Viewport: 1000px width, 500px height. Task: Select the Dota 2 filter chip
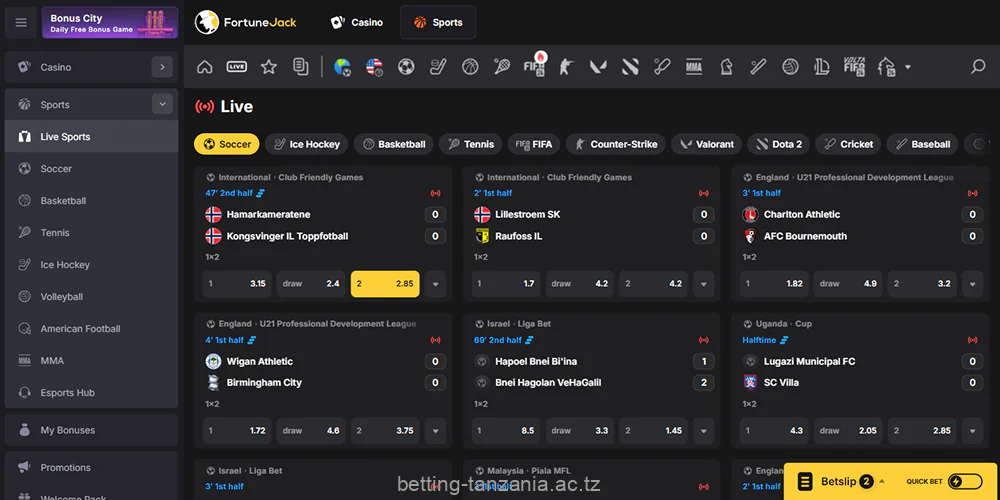(x=779, y=144)
